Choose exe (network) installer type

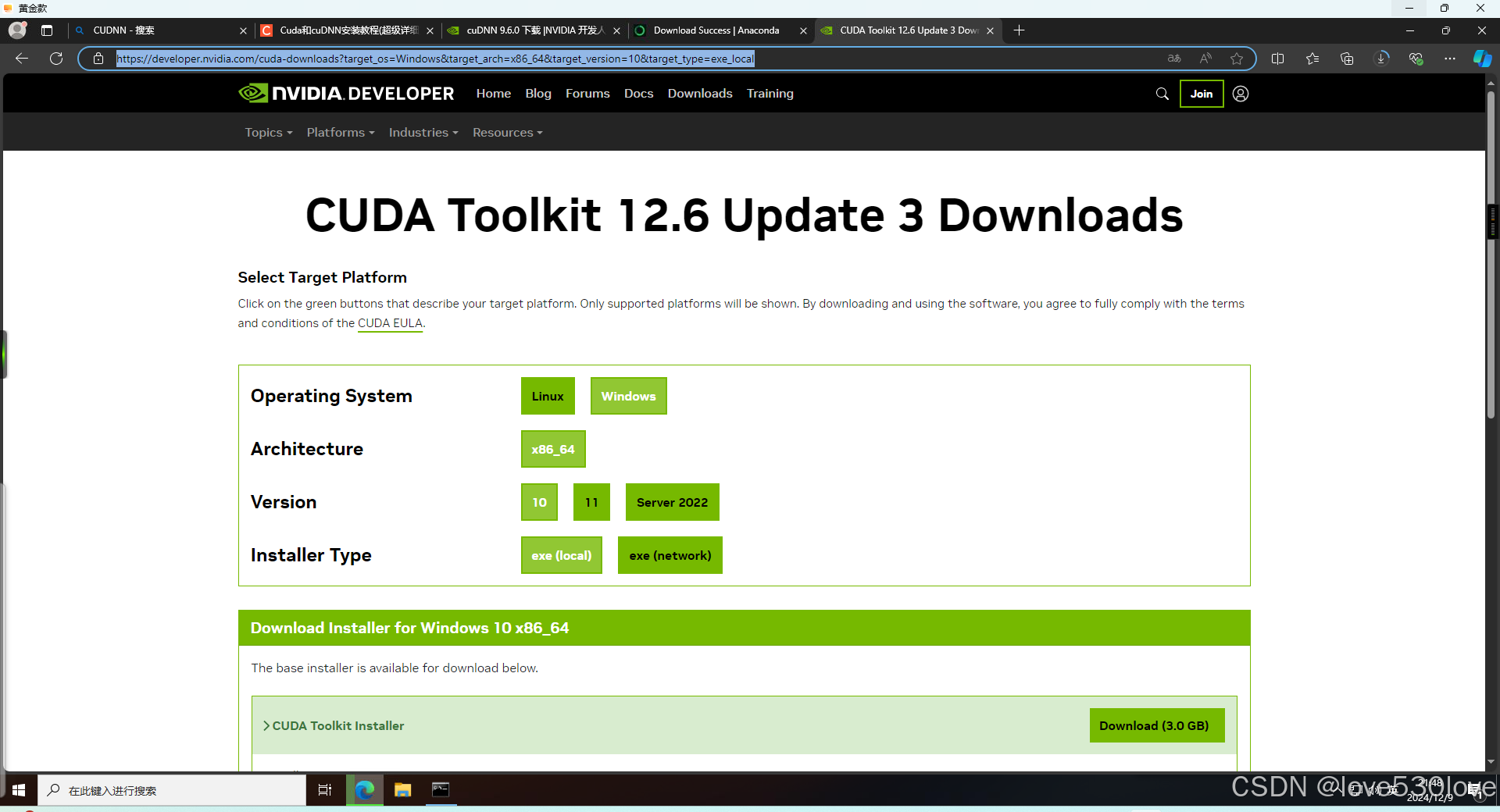(670, 555)
